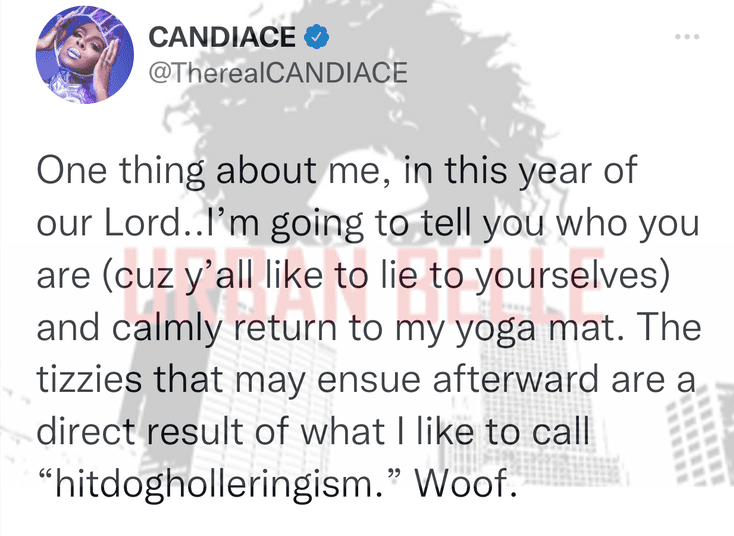The image size is (734, 536).
Task: Click the word "afterward" in the tweet
Action: click(516, 379)
